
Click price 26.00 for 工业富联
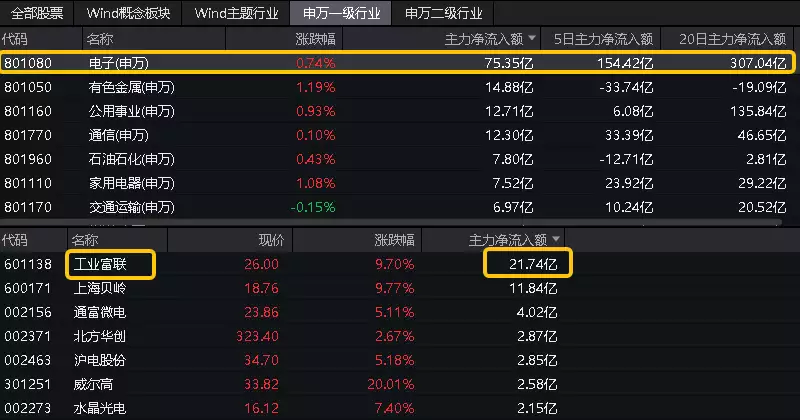click(261, 264)
